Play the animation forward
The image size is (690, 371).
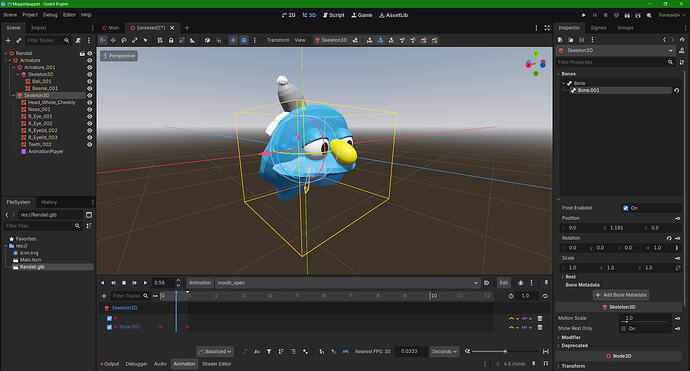tap(145, 283)
